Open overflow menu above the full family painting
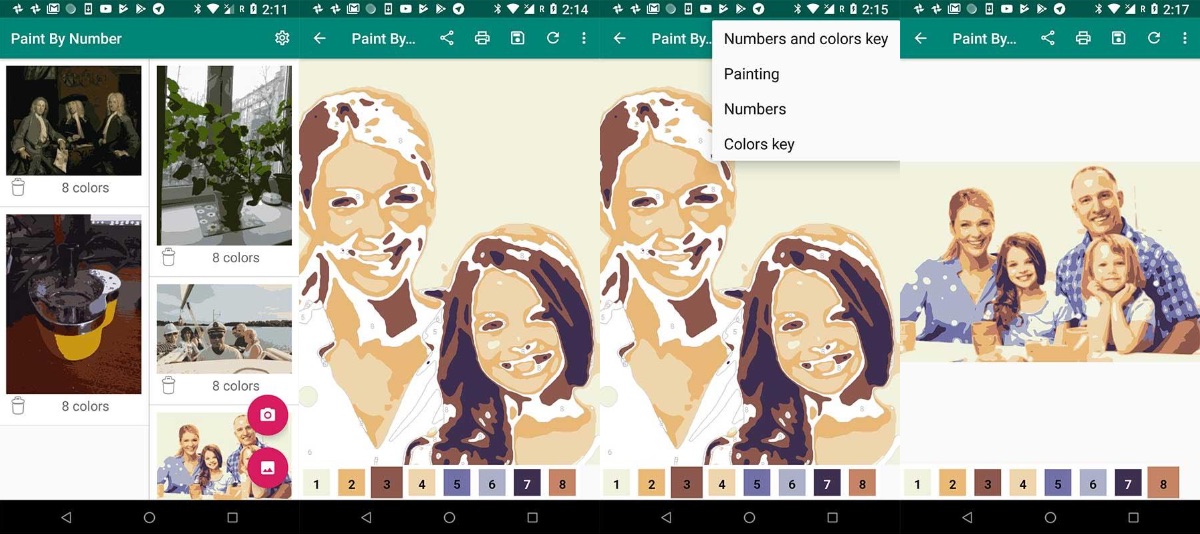Image resolution: width=1200 pixels, height=534 pixels. [1185, 38]
